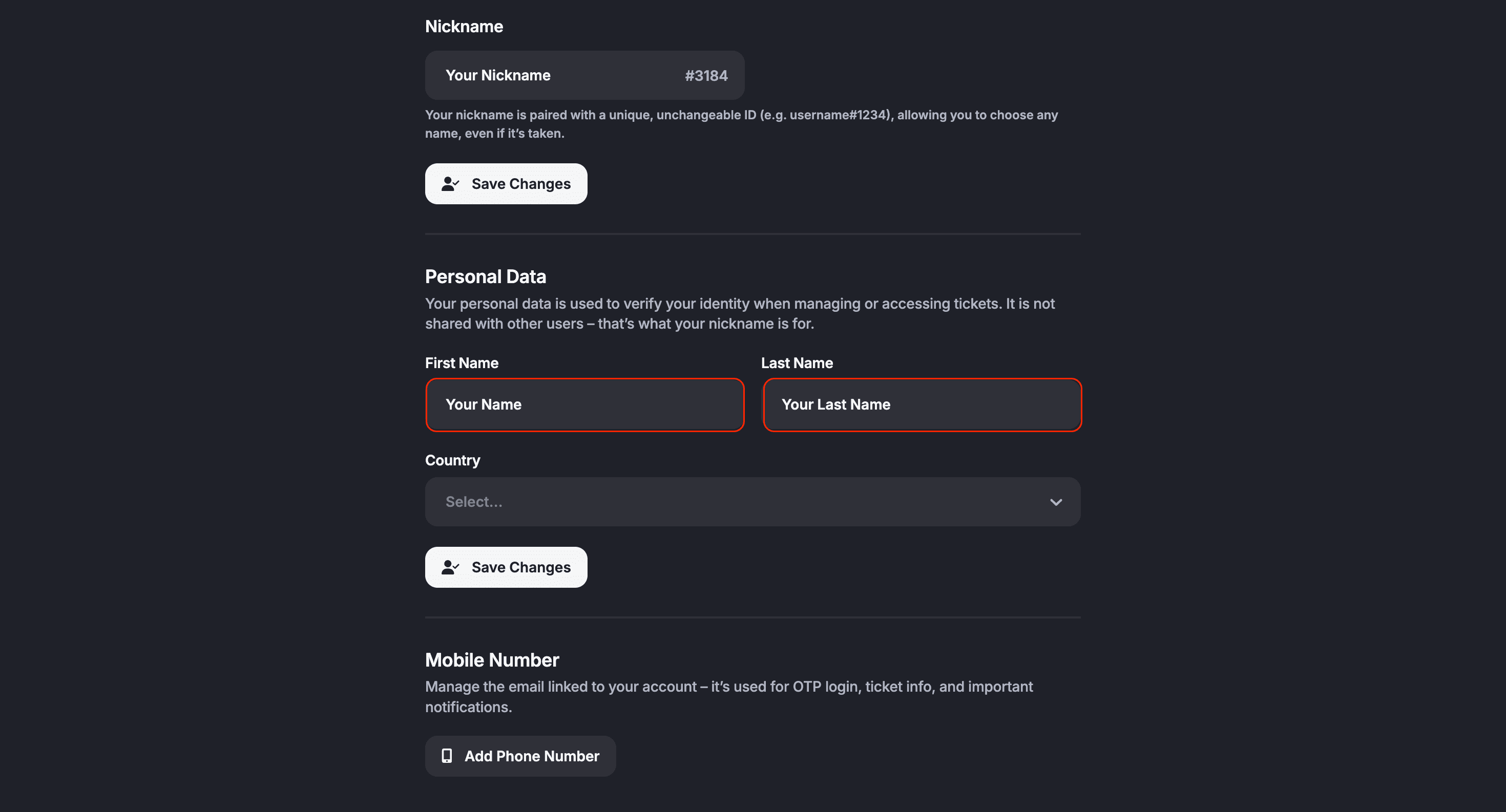Click the Last Name label
1506x812 pixels.
coord(797,363)
